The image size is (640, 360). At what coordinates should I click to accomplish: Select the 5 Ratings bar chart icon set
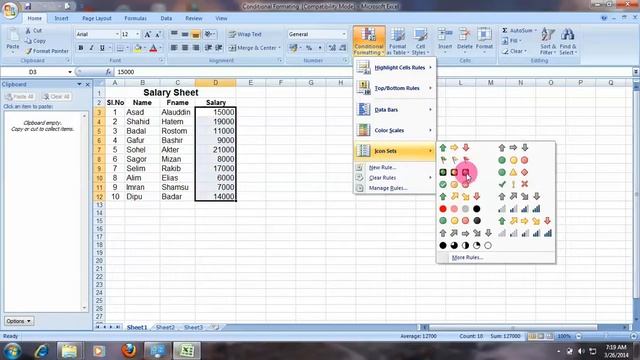pyautogui.click(x=525, y=233)
